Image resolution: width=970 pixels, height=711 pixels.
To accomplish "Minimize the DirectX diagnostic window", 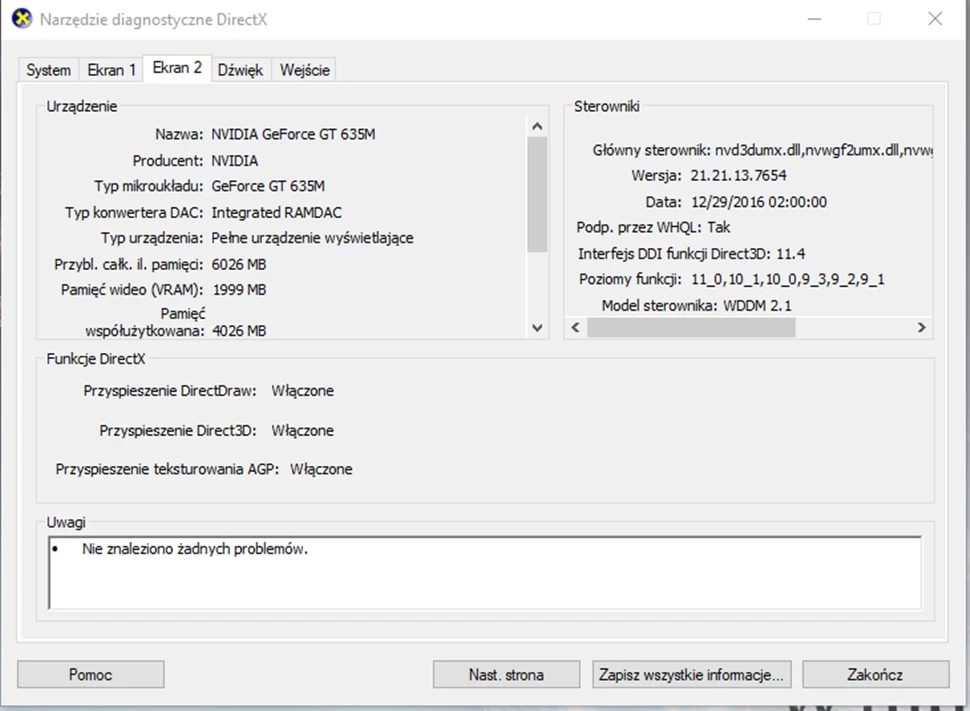I will tap(814, 19).
